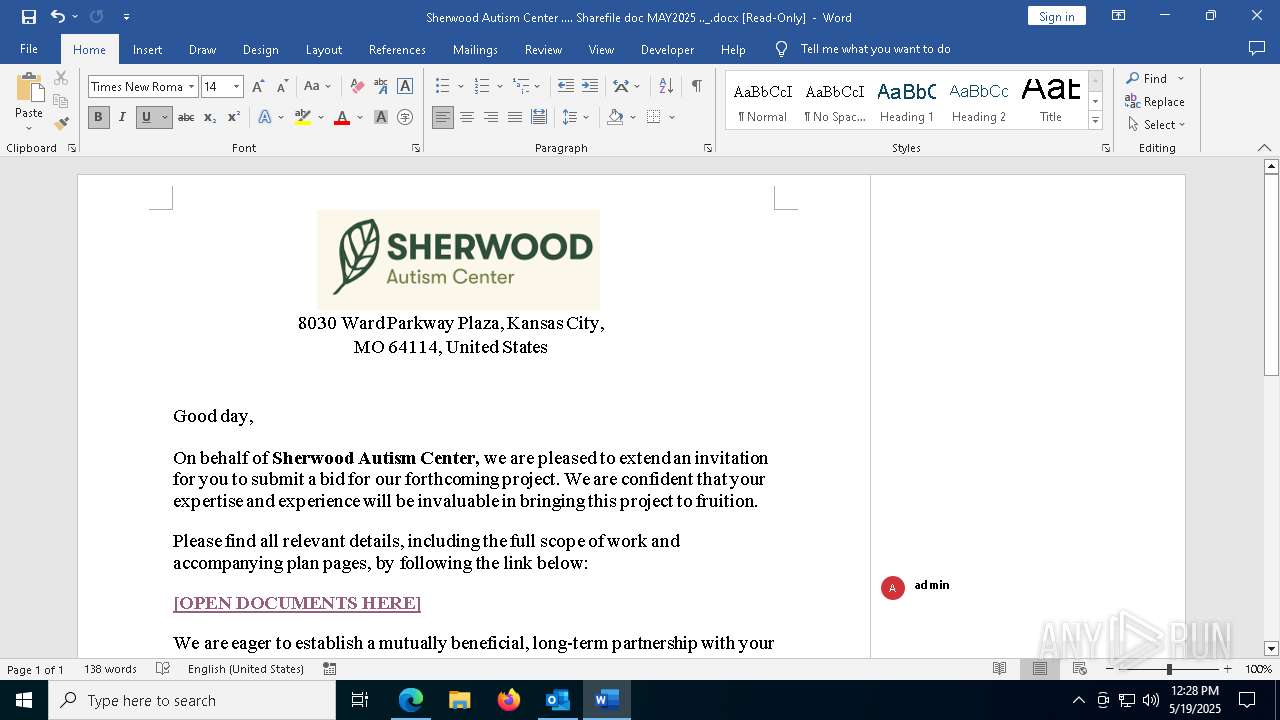
Task: Open underline style dropdown arrow
Action: (x=165, y=117)
